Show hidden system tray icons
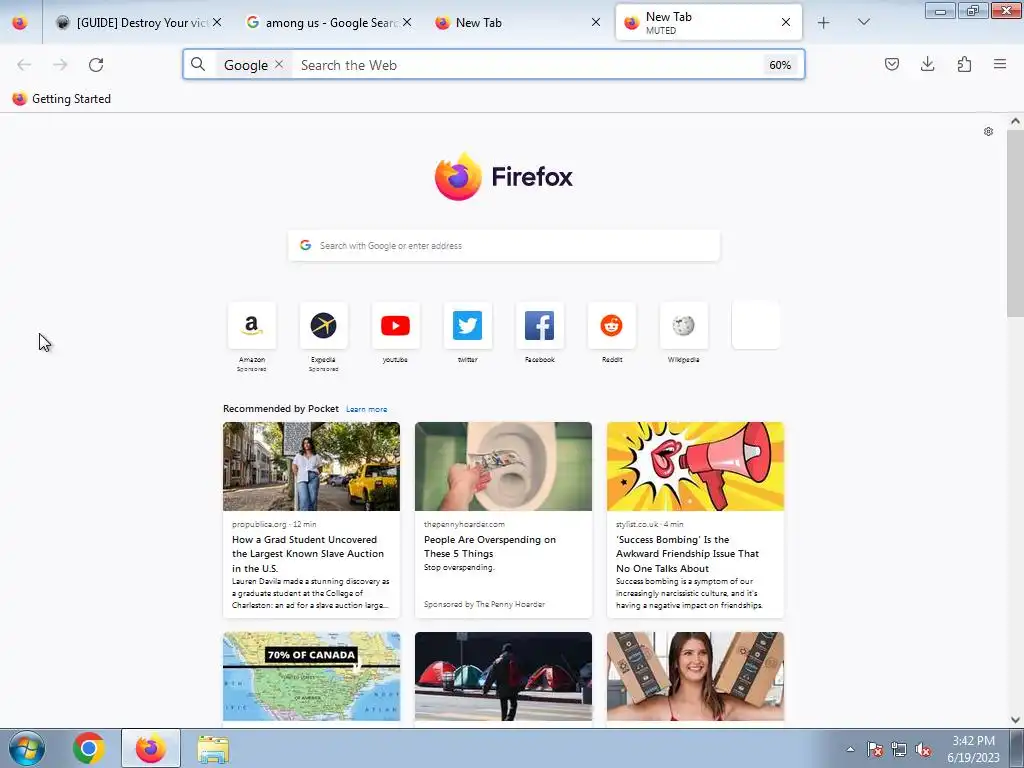Image resolution: width=1024 pixels, height=768 pixels. point(850,749)
